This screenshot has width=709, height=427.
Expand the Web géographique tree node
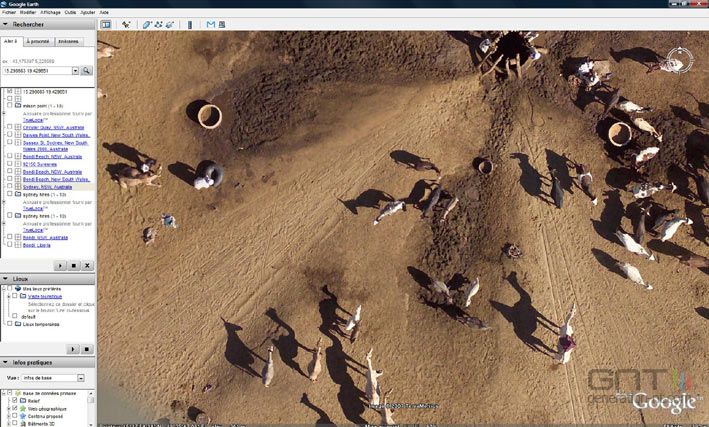tap(9, 408)
